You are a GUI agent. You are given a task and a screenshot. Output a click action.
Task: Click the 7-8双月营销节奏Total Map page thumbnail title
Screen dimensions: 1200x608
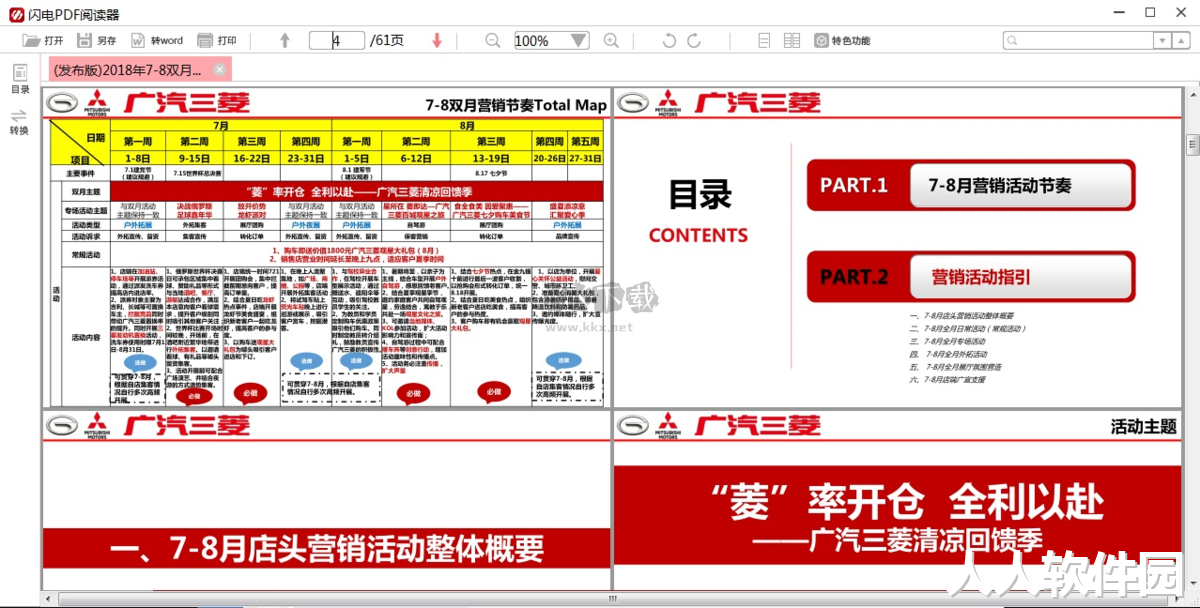pyautogui.click(x=516, y=104)
